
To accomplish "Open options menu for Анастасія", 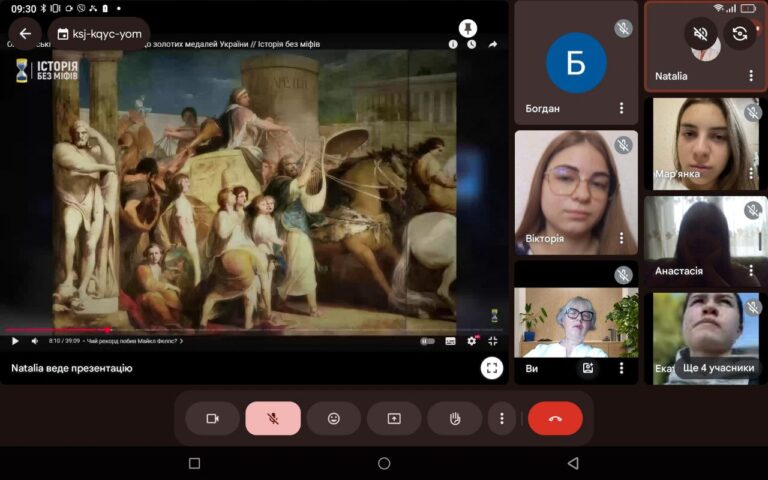I will pyautogui.click(x=751, y=270).
